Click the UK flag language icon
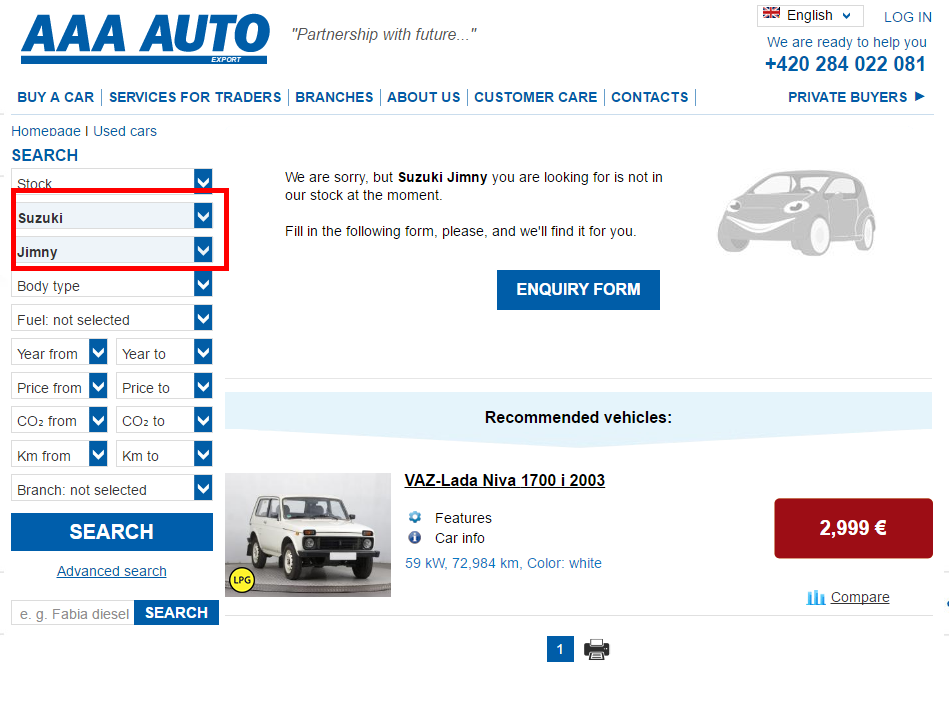The width and height of the screenshot is (949, 715). tap(771, 13)
